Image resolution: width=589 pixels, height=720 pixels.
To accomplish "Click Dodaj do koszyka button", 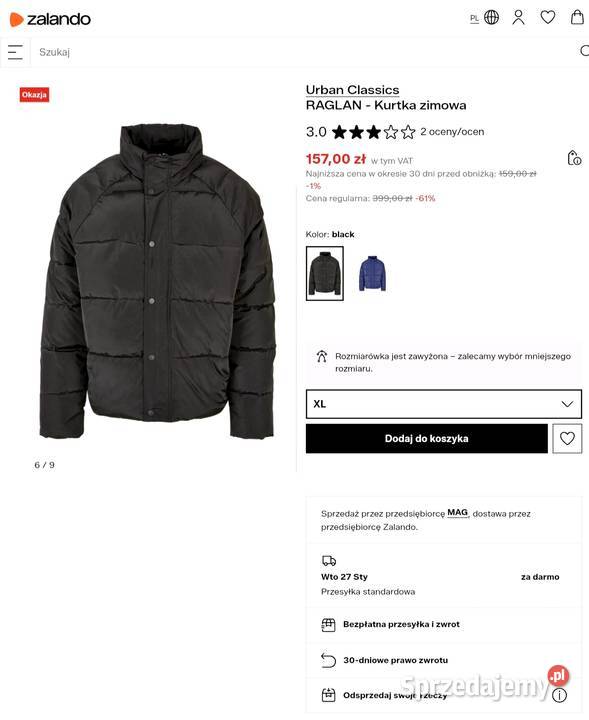I will coord(426,439).
